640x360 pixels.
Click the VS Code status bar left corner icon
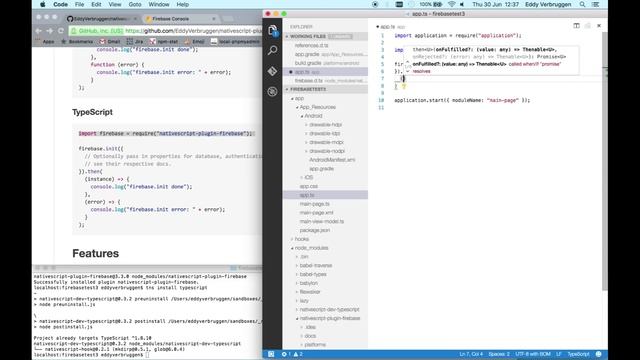271,354
